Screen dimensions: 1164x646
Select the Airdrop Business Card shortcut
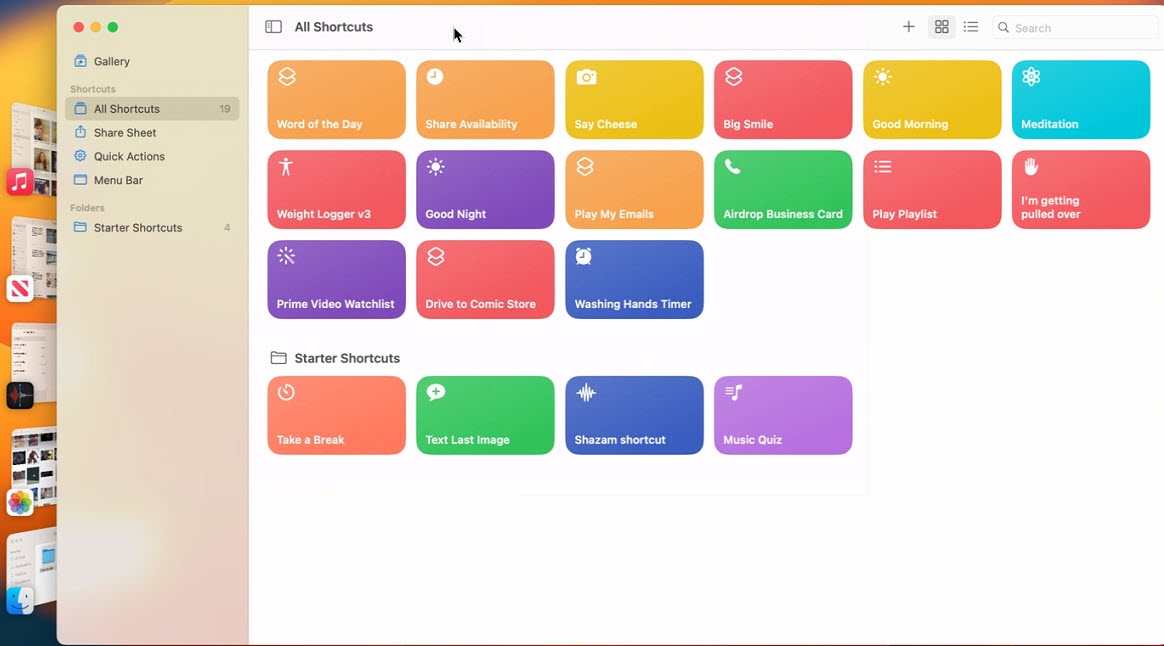(782, 189)
